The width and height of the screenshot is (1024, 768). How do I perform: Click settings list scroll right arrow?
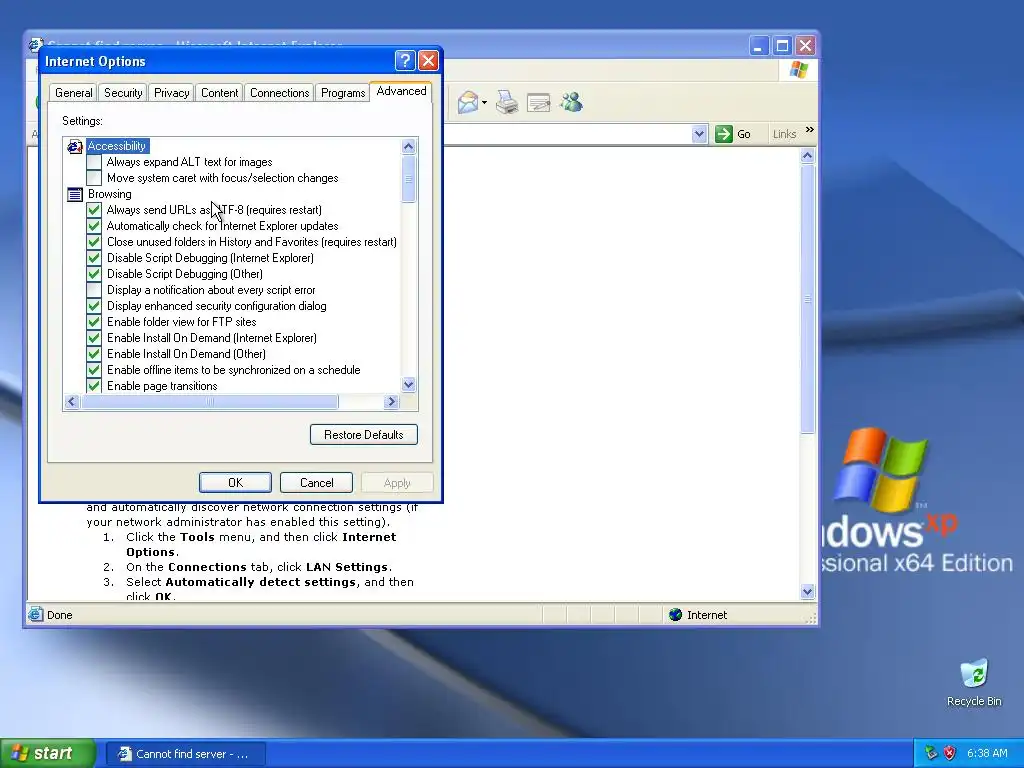(392, 402)
